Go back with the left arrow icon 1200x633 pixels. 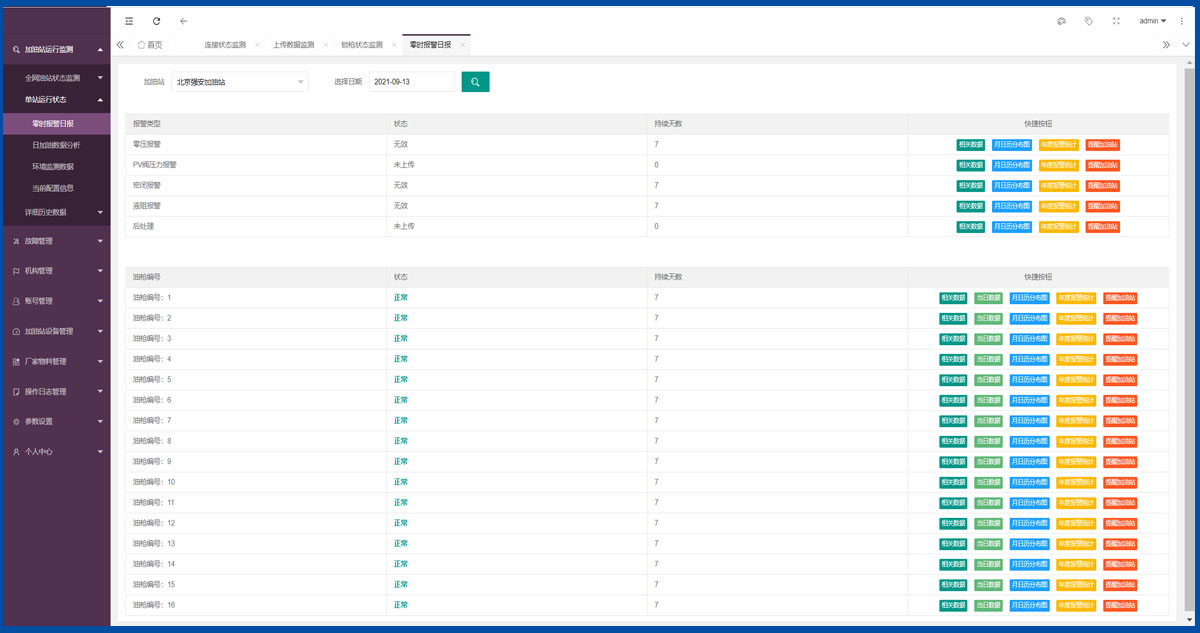[x=183, y=20]
